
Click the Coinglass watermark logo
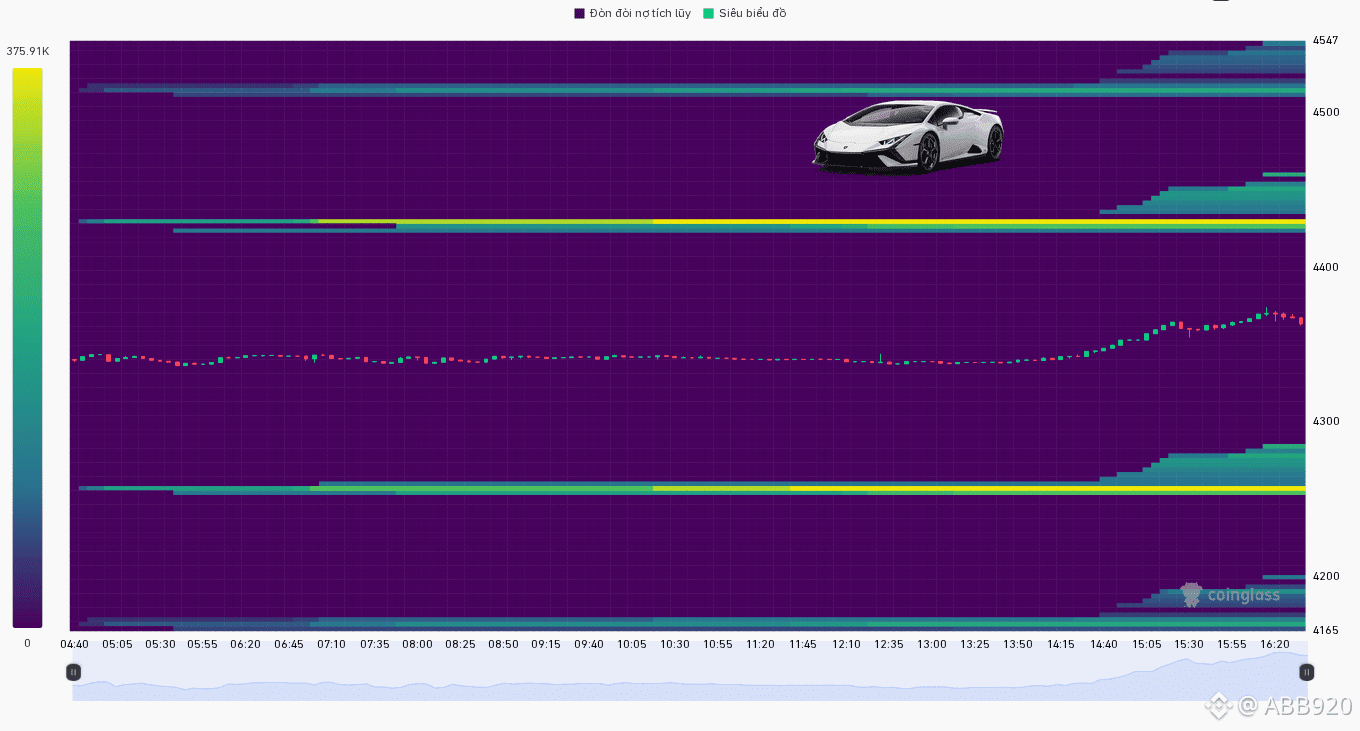tap(1230, 595)
